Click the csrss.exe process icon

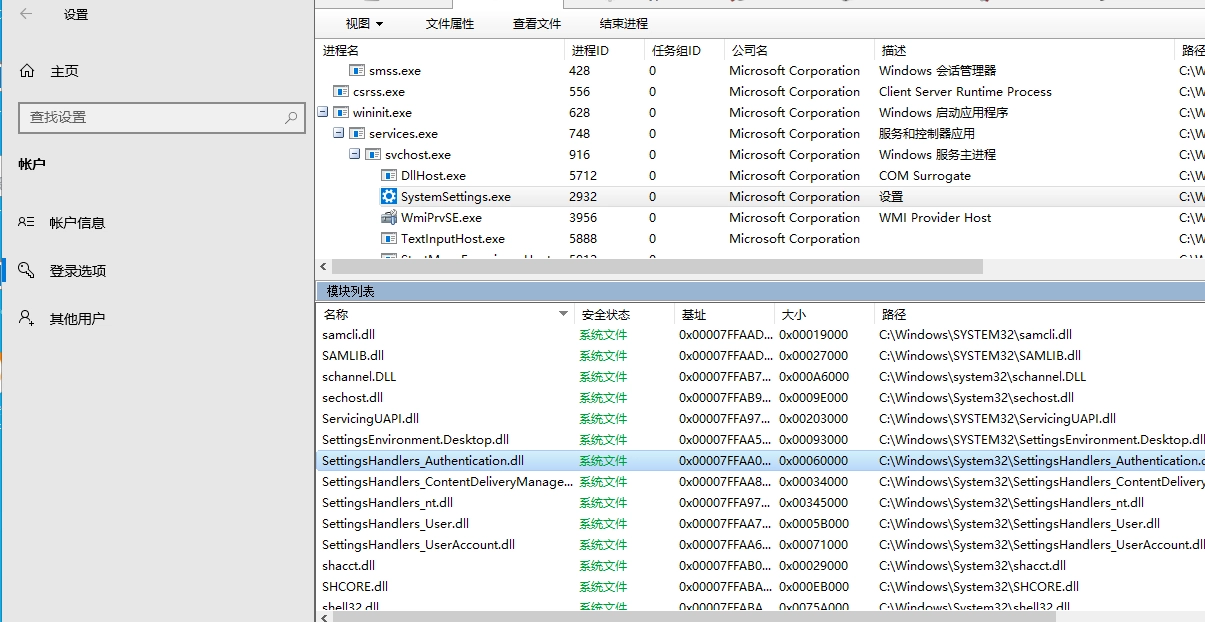(x=341, y=92)
